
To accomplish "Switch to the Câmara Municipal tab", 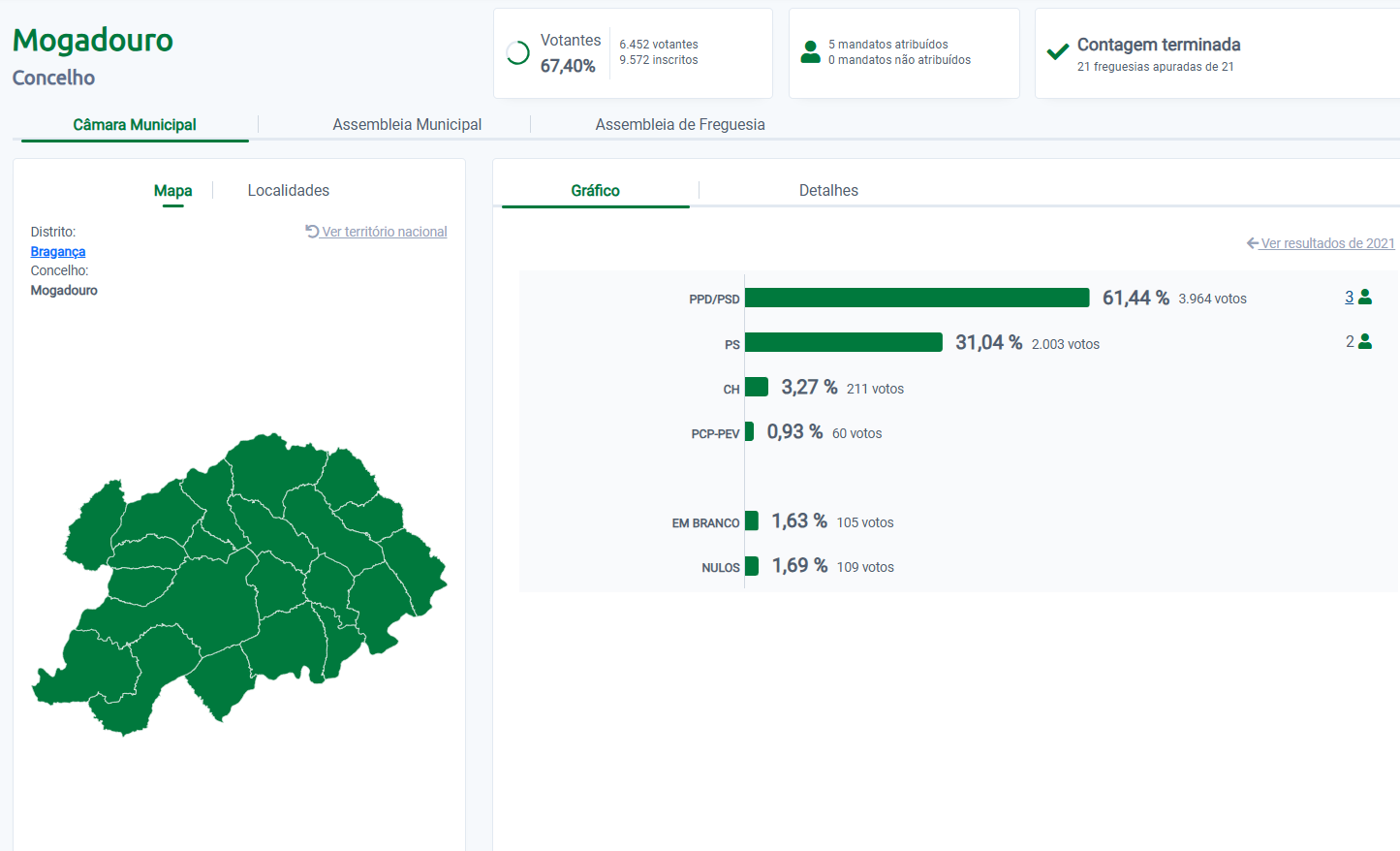I will point(135,125).
